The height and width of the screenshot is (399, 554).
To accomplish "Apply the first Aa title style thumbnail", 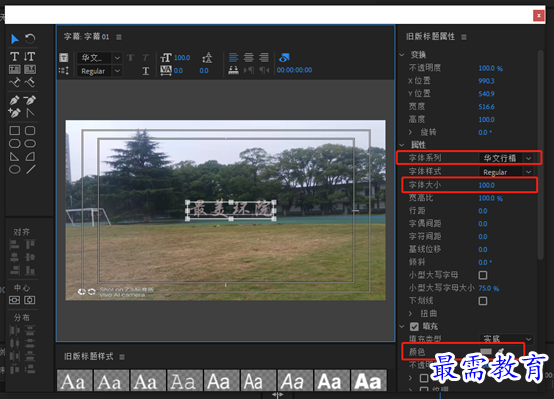I will point(75,380).
